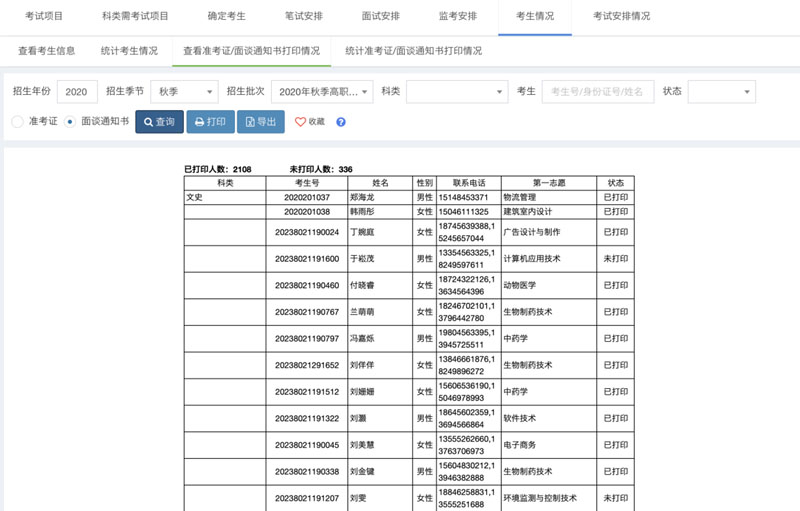
Task: Switch to 查看考生信息 sub-tab
Action: pyautogui.click(x=46, y=50)
